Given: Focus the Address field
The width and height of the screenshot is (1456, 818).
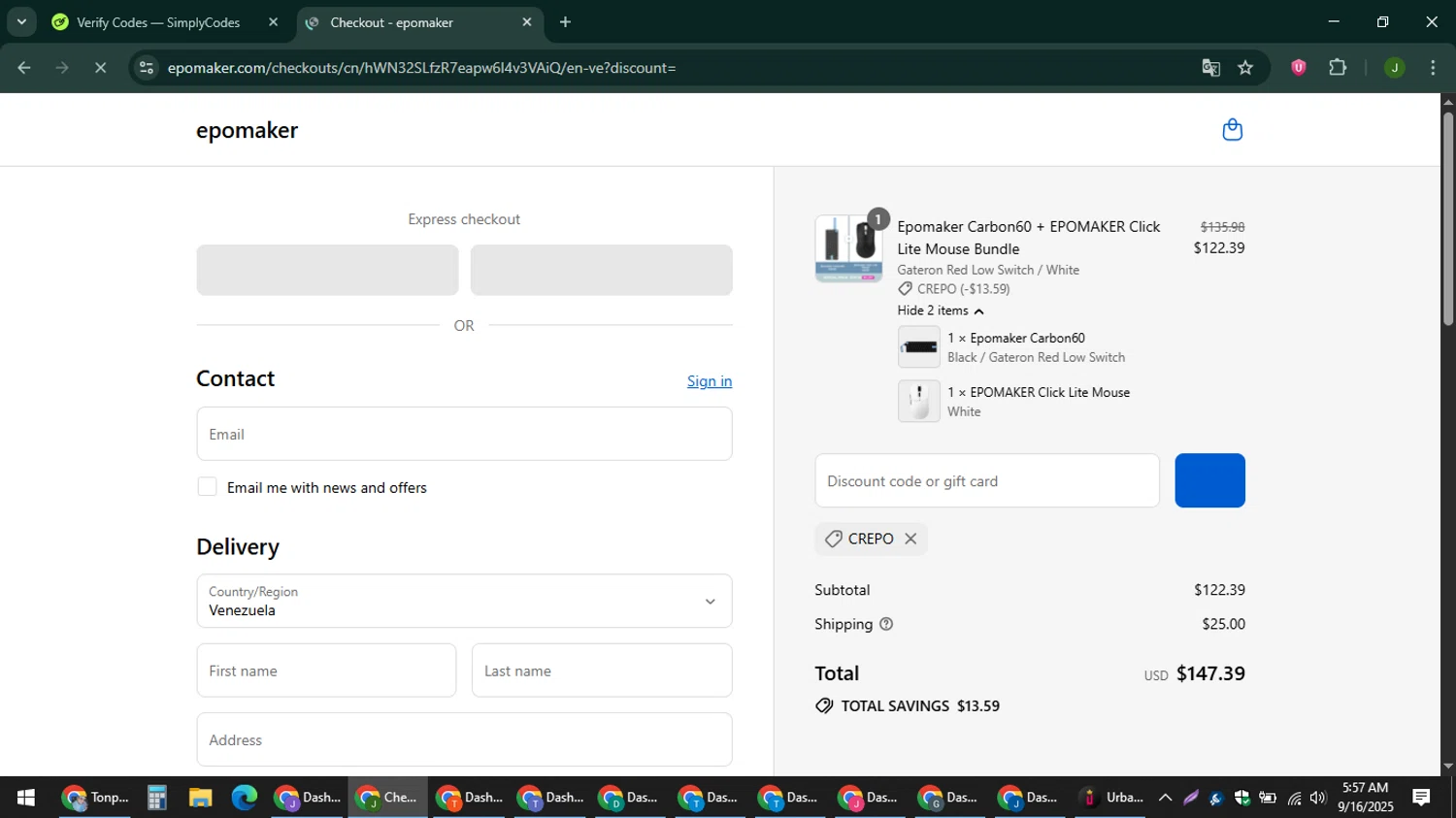Looking at the screenshot, I should pos(464,739).
